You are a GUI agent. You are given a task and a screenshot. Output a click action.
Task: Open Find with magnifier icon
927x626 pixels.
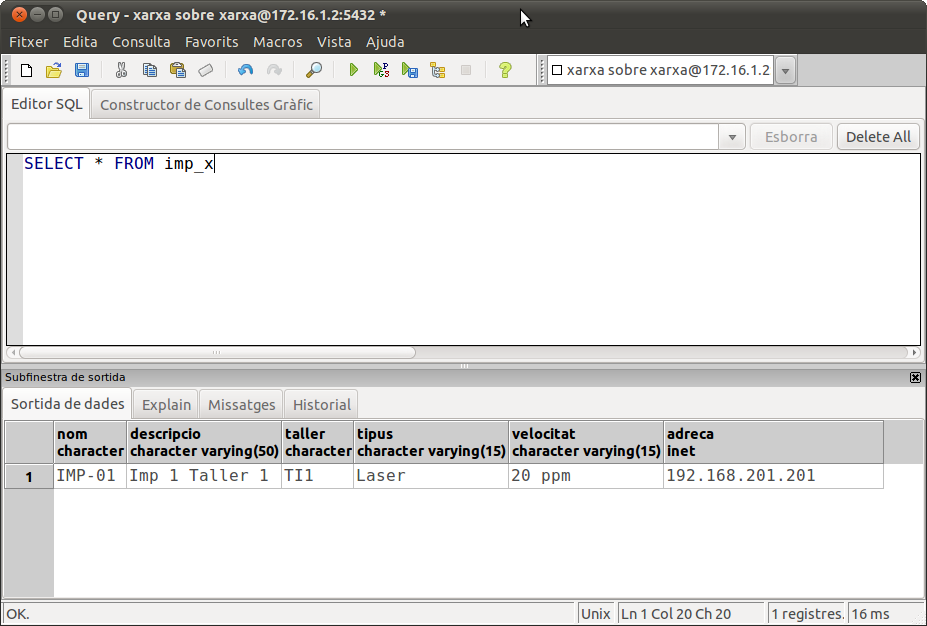point(314,70)
